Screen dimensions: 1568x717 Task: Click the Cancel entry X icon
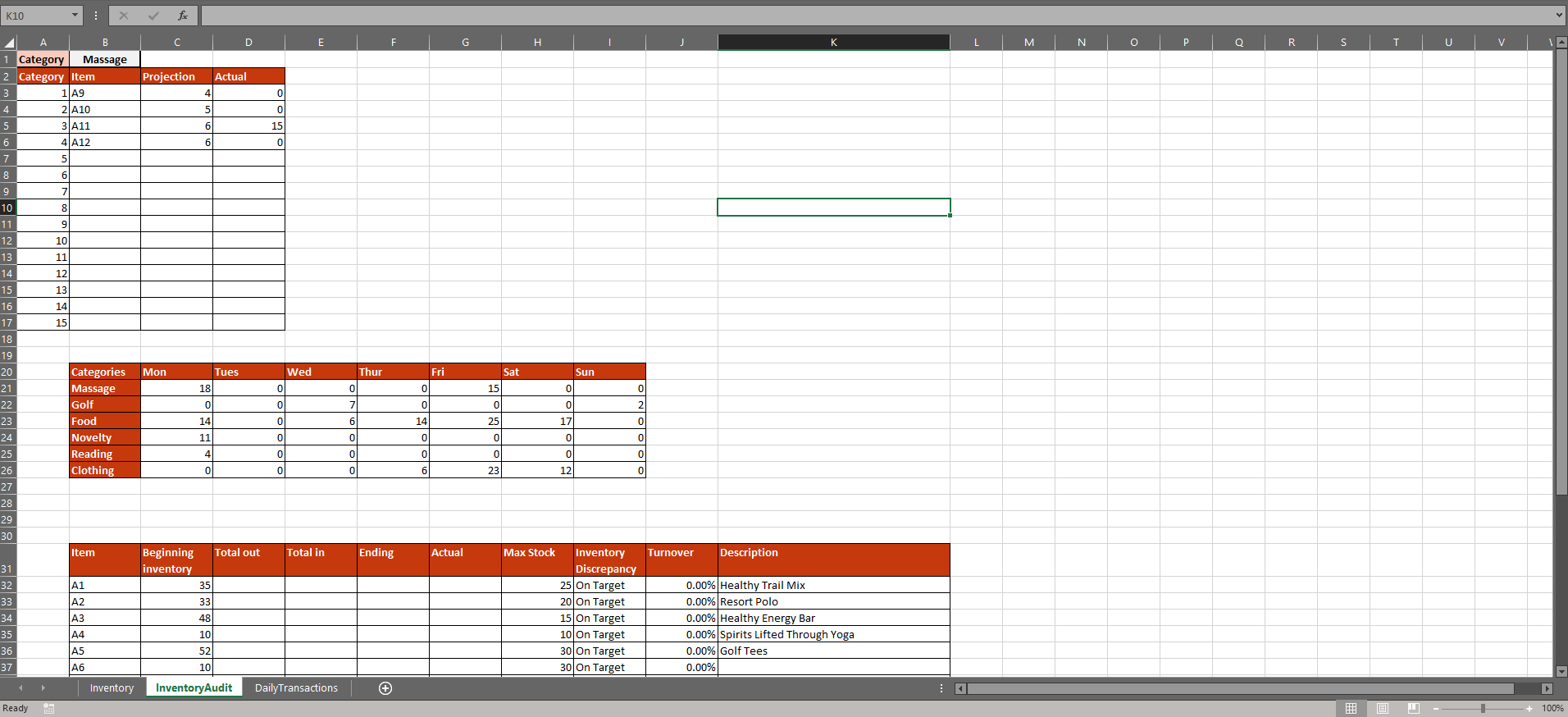(x=124, y=16)
